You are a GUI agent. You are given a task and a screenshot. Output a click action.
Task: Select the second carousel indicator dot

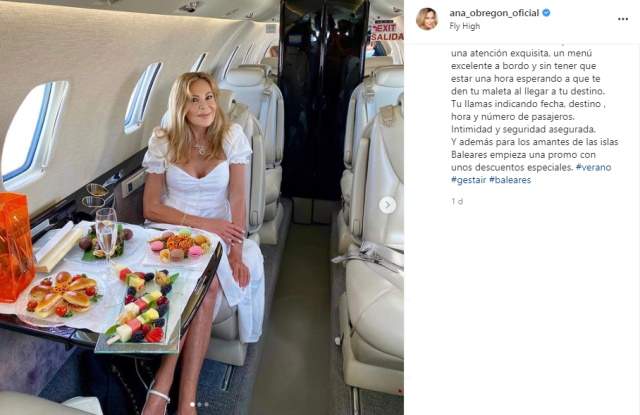[x=199, y=404]
